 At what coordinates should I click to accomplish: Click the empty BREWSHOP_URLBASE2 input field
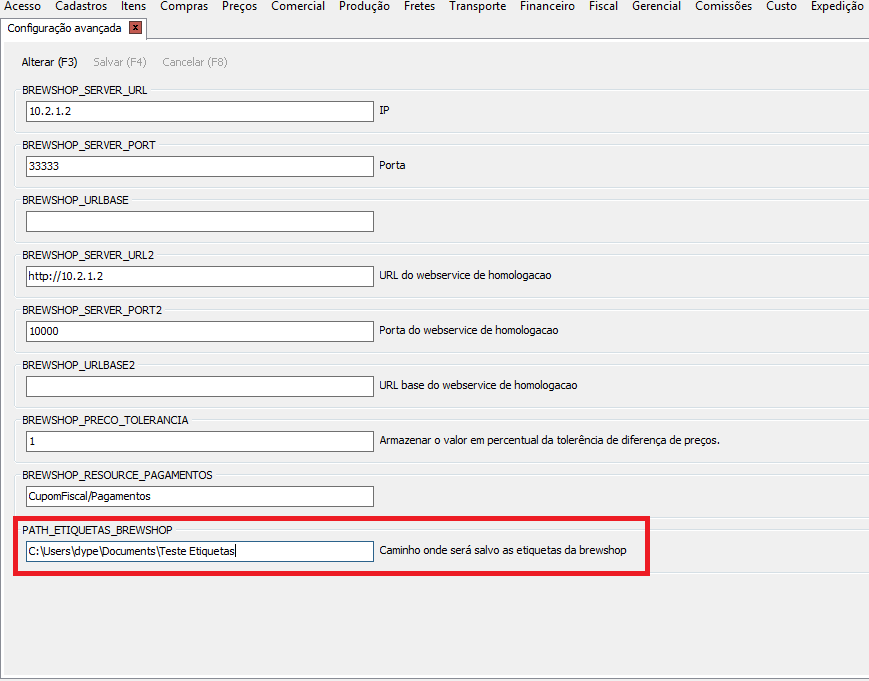[200, 386]
